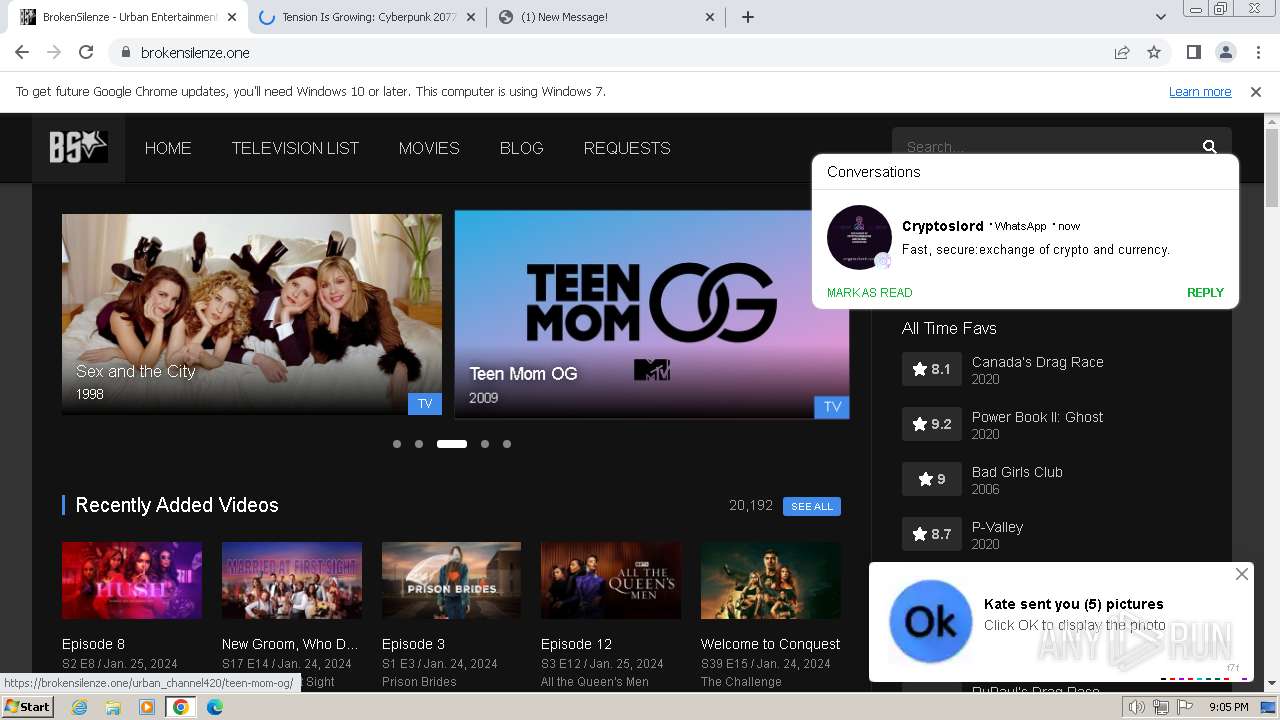Open the browser side panel icon
This screenshot has height=720, width=1280.
[1193, 52]
